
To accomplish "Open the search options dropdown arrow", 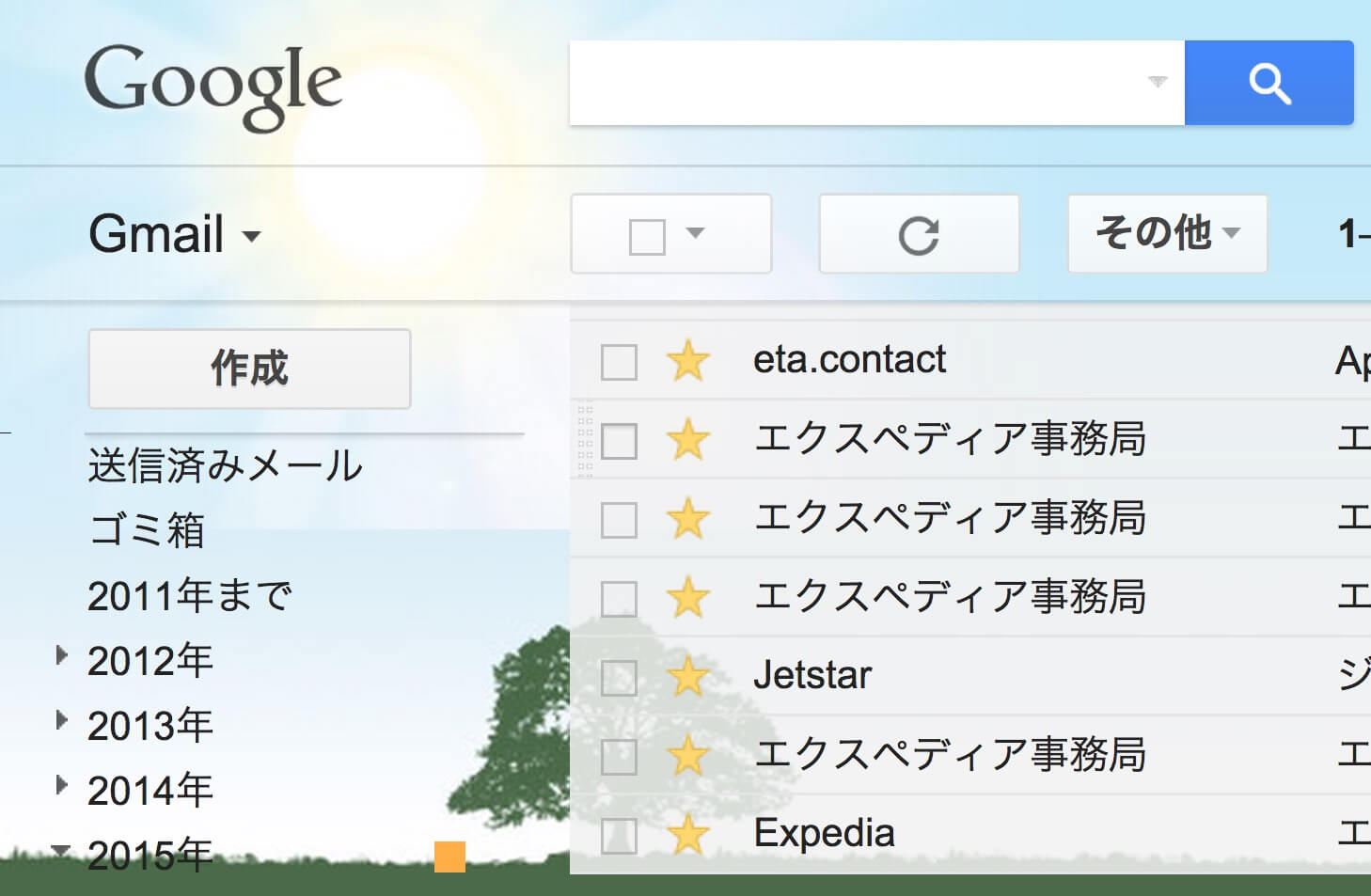I will click(1158, 82).
